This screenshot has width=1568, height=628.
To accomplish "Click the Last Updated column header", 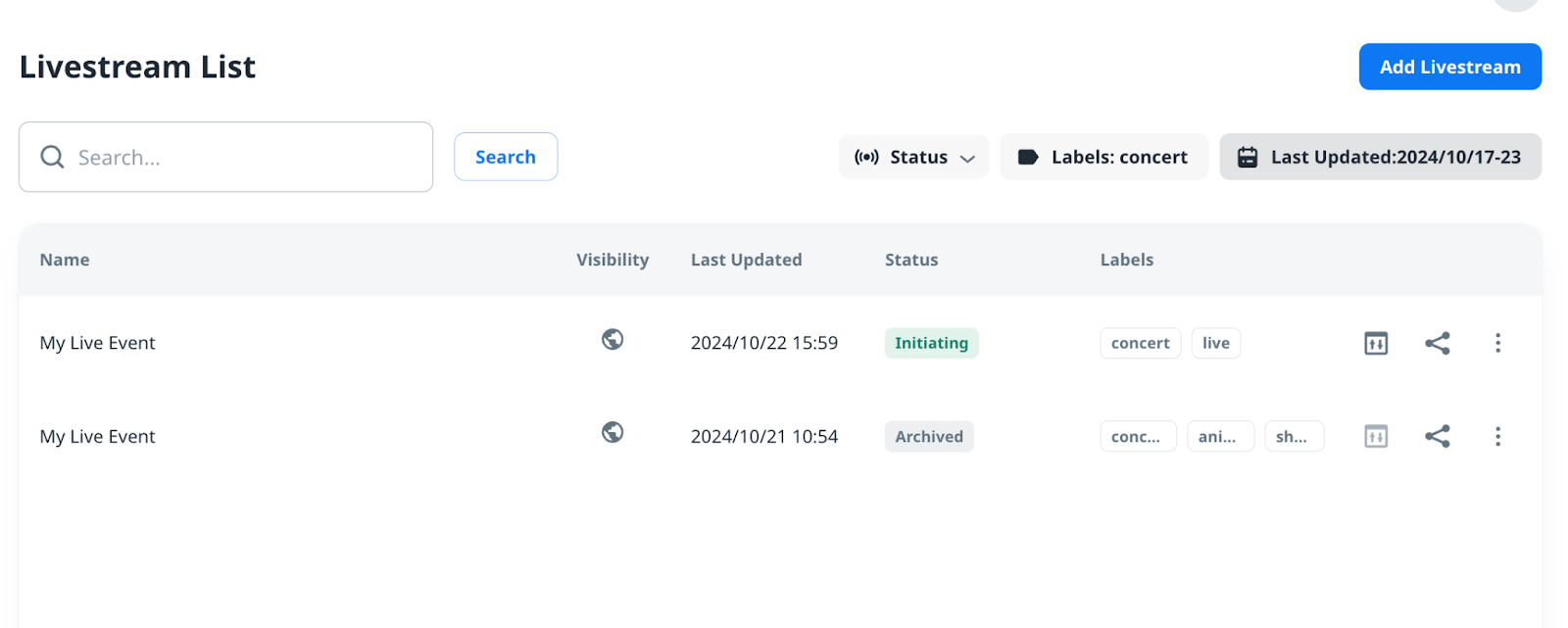I will [746, 260].
